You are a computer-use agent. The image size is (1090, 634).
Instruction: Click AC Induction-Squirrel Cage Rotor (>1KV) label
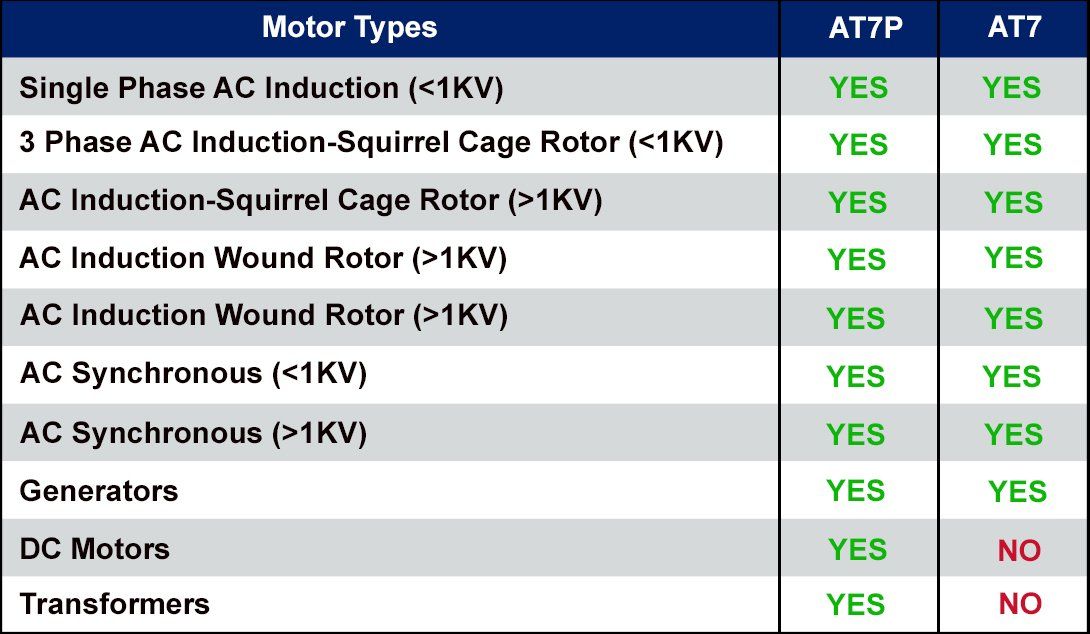coord(311,200)
